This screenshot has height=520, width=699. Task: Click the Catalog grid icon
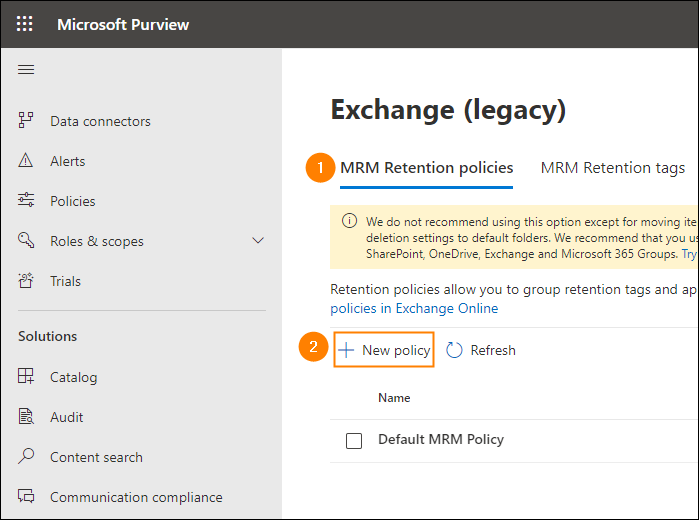point(26,376)
